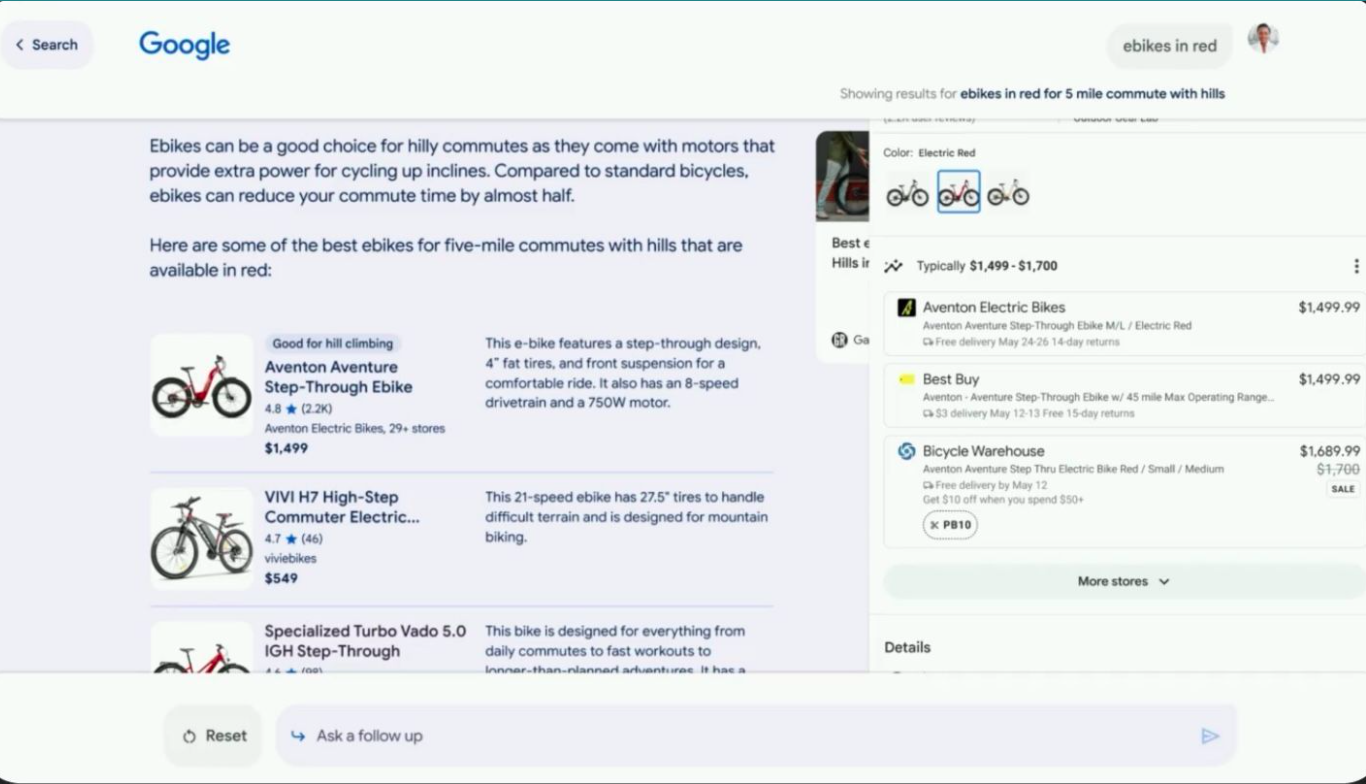
Task: Click the price trend chart icon
Action: [x=894, y=266]
